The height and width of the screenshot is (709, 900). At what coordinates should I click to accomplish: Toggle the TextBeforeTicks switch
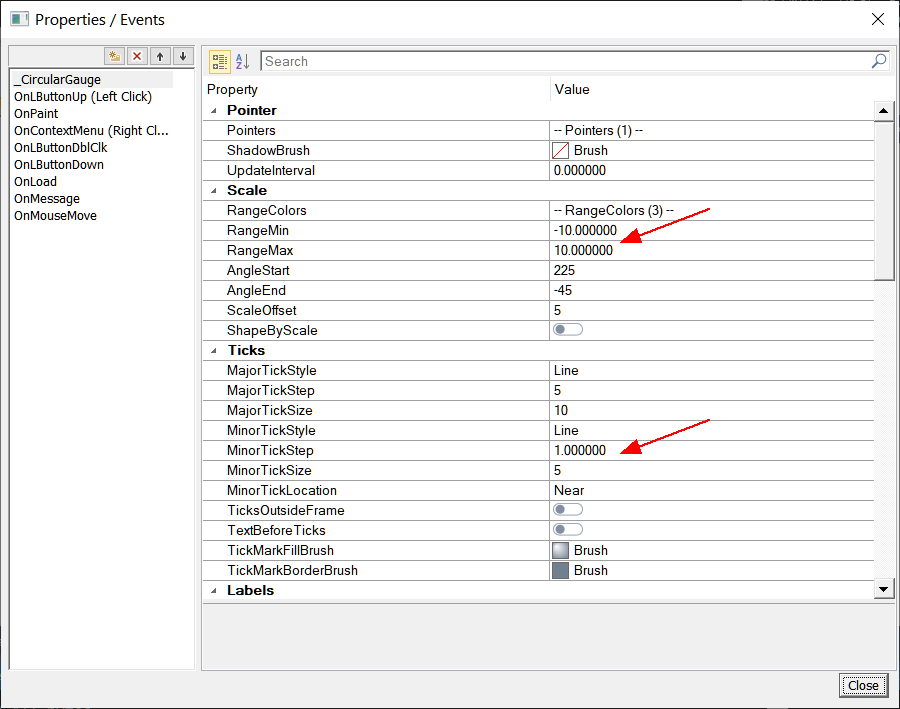[568, 530]
